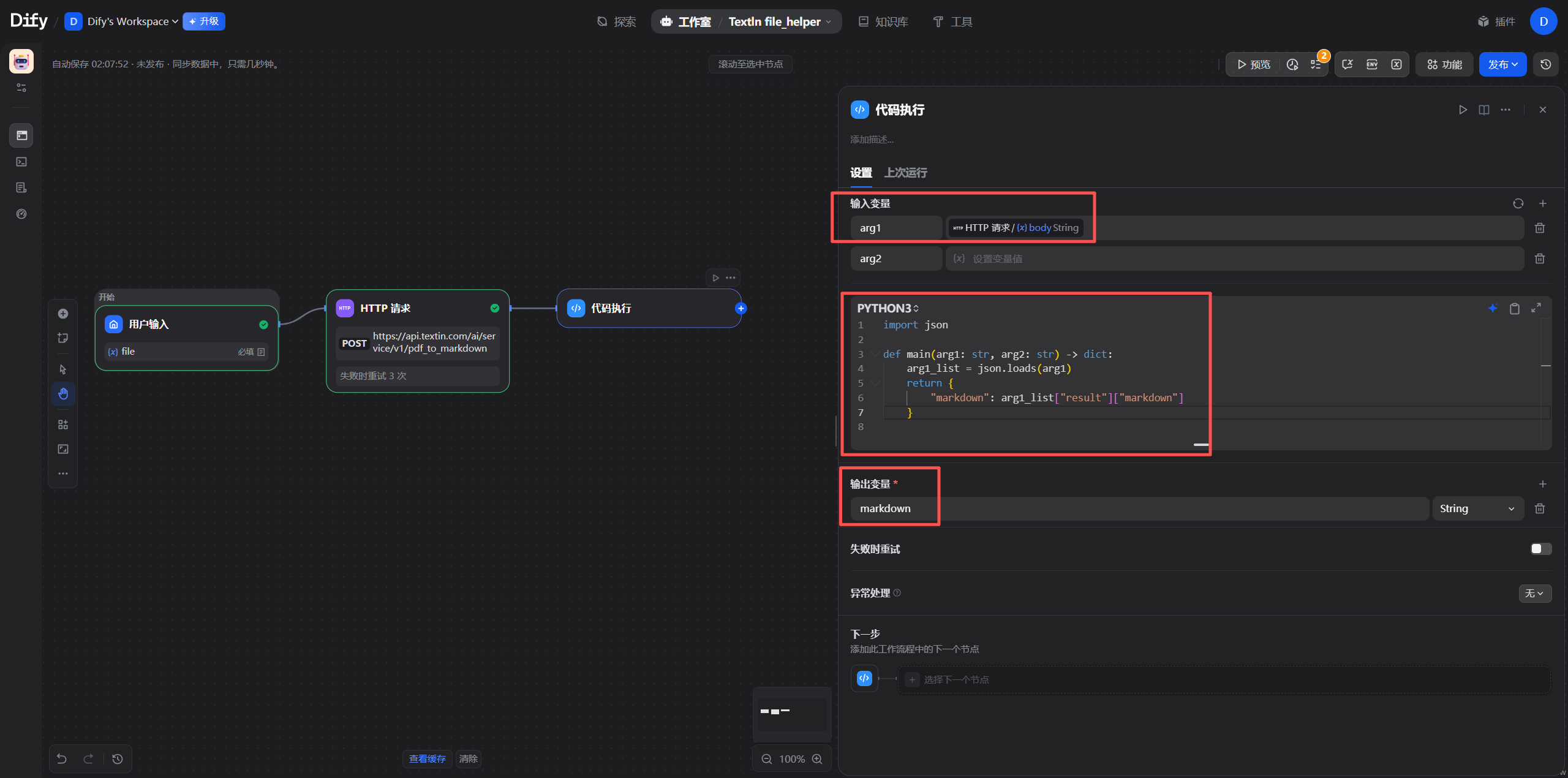Copy code with the clipboard icon

[1514, 308]
